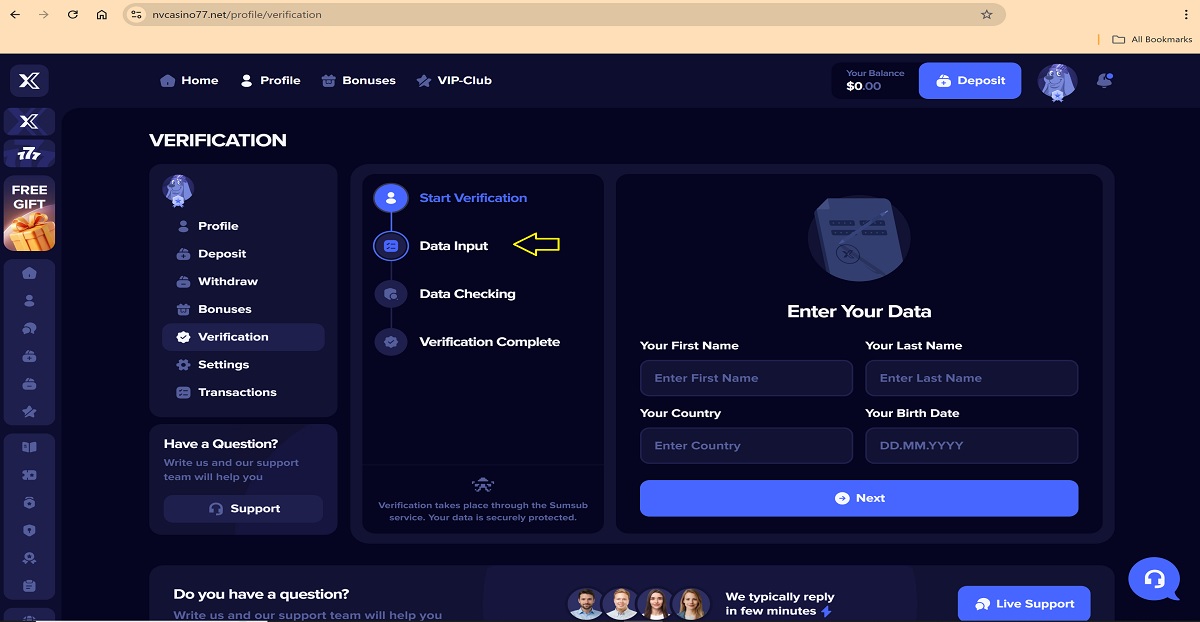The image size is (1200, 622).
Task: Select the 777 slots sidebar icon
Action: pyautogui.click(x=29, y=153)
